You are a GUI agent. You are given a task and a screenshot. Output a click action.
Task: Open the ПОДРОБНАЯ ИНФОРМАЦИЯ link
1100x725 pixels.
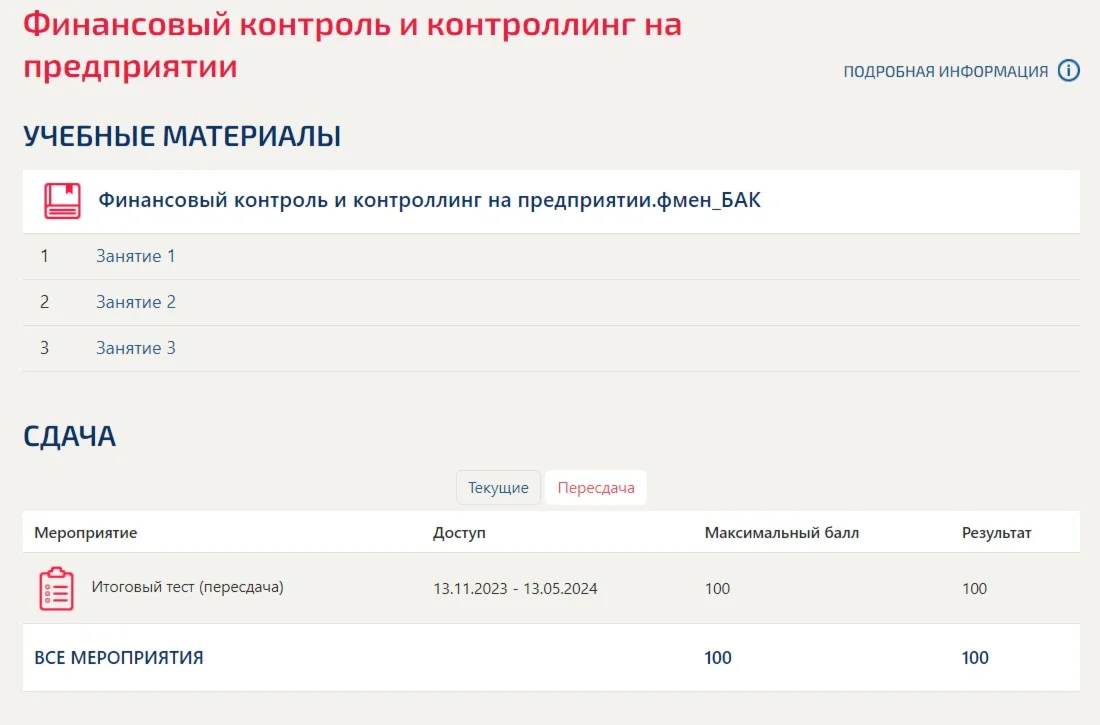point(945,72)
